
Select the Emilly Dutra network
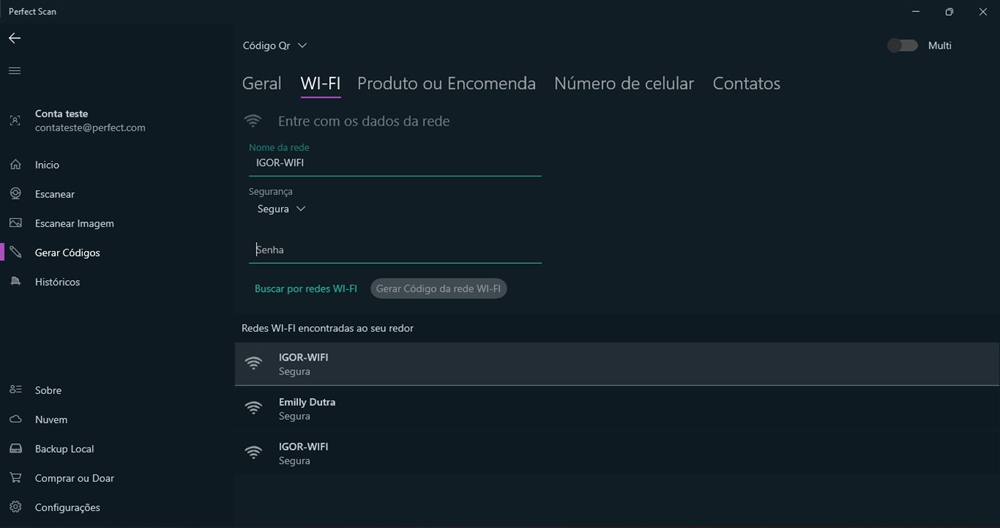(617, 409)
